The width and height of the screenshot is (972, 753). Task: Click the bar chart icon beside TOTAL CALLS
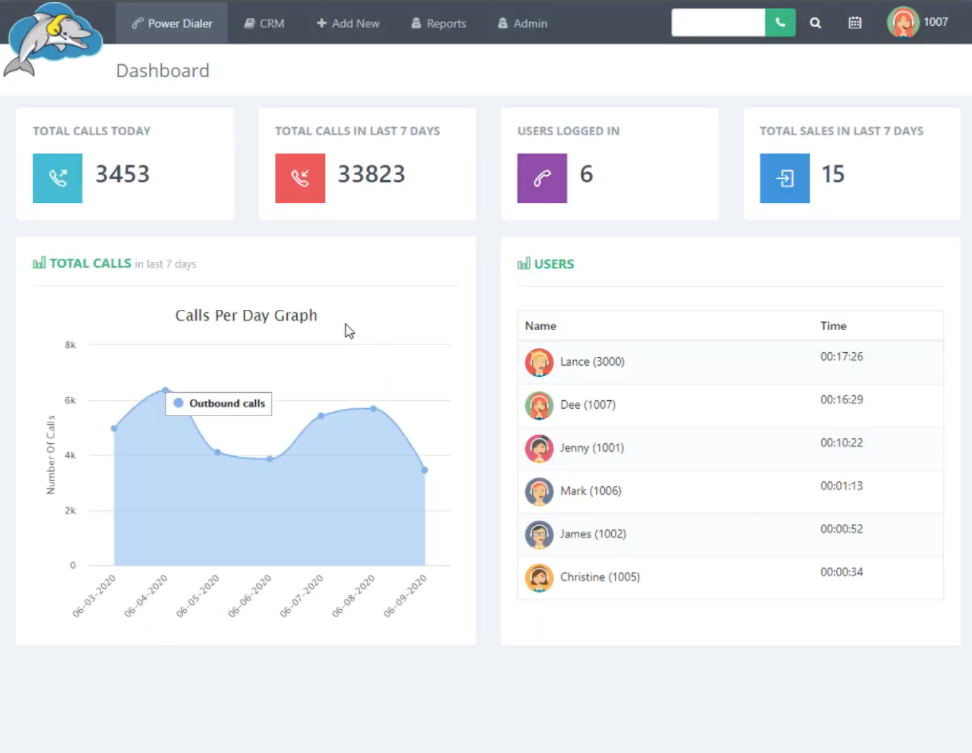pos(38,263)
